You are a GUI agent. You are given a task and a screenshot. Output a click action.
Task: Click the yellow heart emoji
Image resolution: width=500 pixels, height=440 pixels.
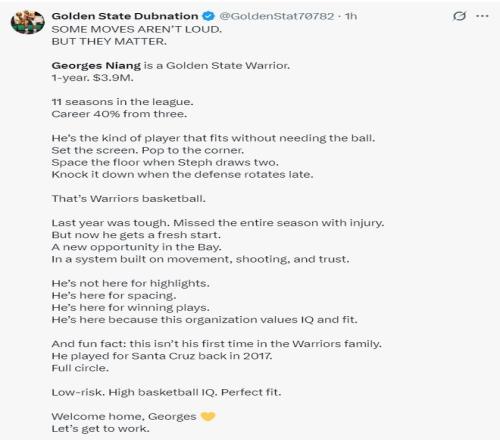[x=208, y=416]
